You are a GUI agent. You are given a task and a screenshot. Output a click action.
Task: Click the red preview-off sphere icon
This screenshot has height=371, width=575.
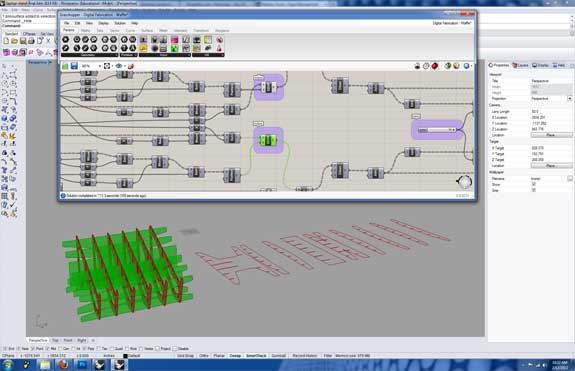point(435,66)
